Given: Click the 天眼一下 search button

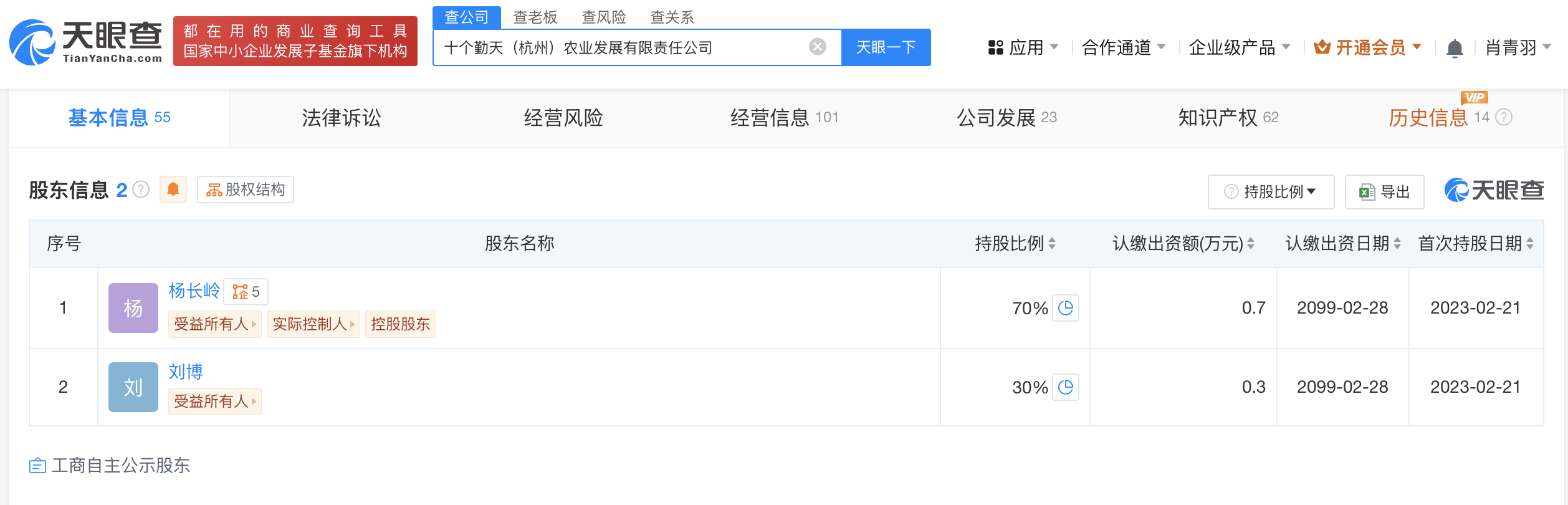Looking at the screenshot, I should pyautogui.click(x=886, y=47).
